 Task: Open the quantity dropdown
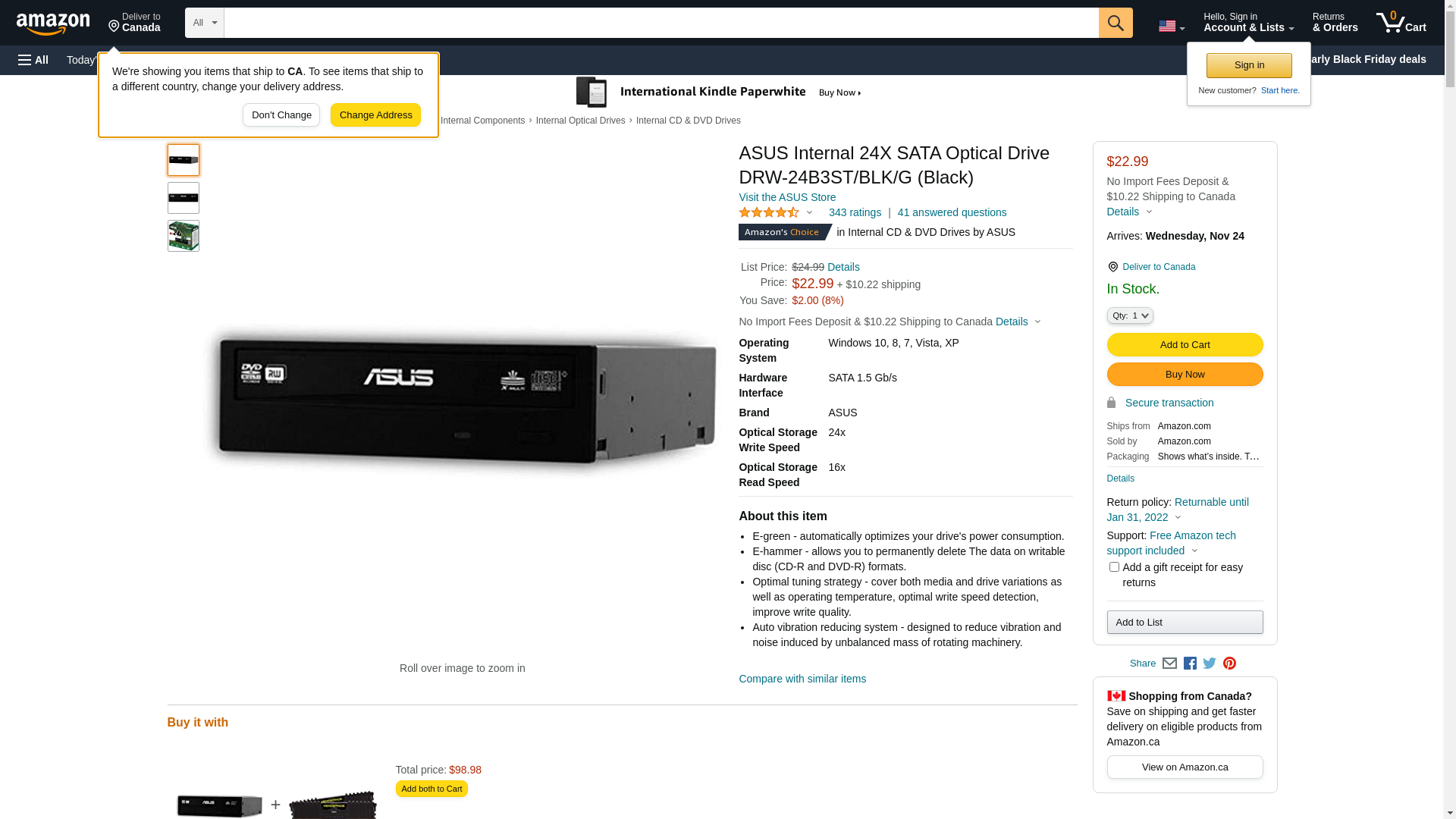pos(1130,315)
